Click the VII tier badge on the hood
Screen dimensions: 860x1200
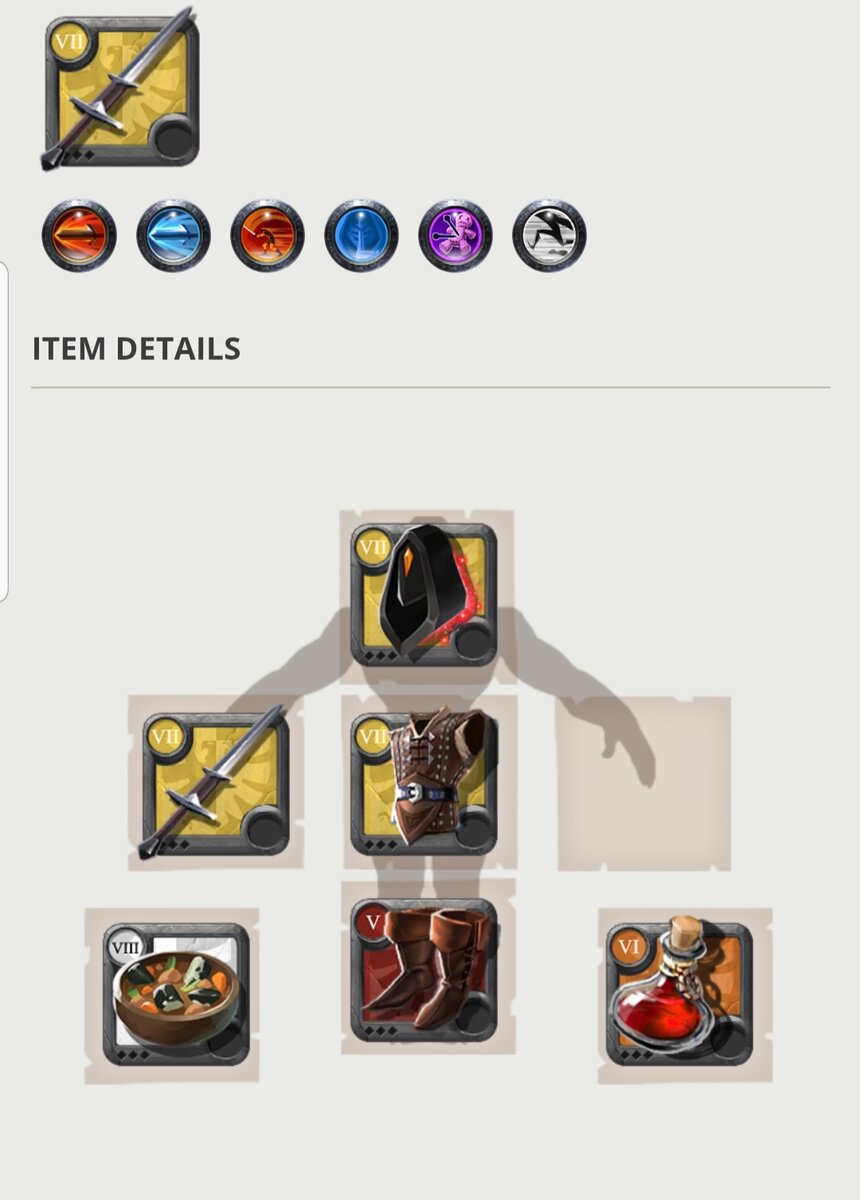point(374,545)
